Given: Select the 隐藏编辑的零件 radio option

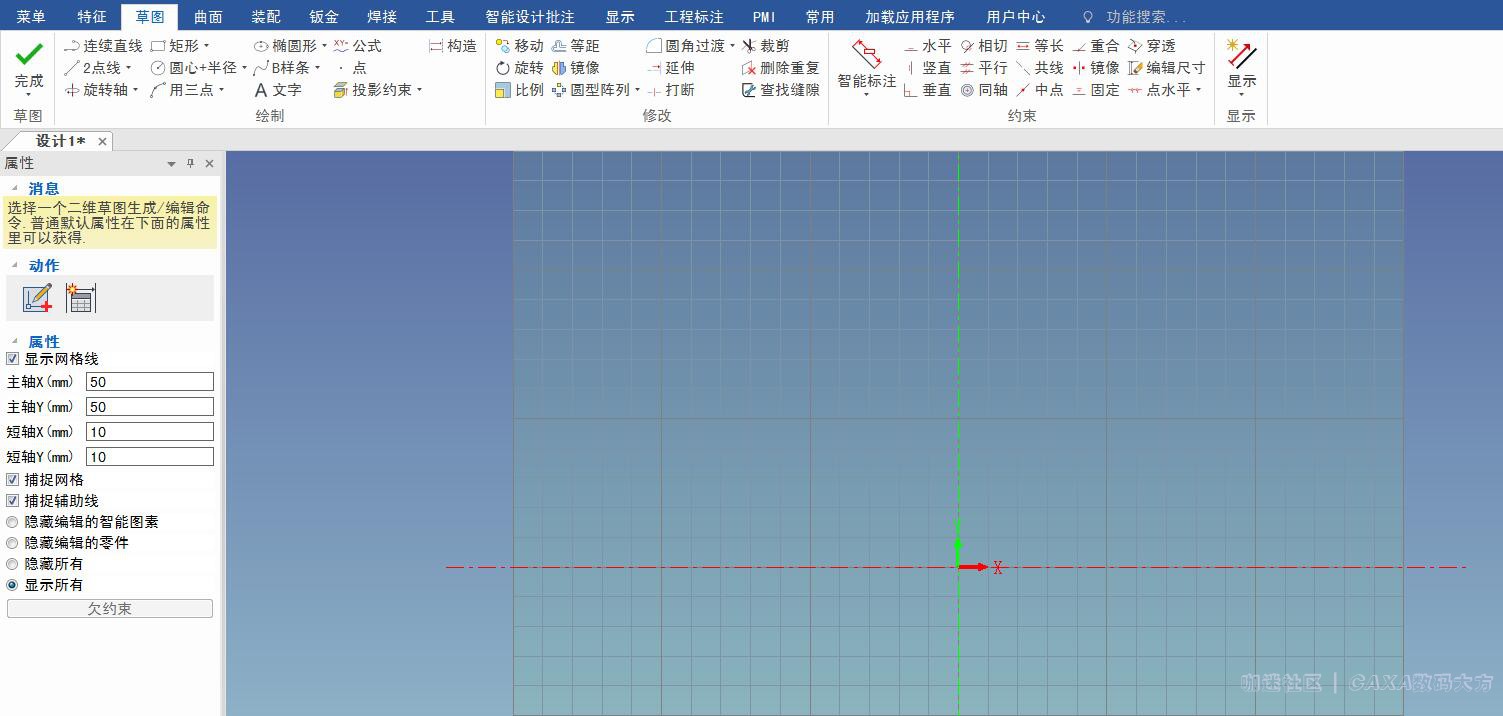Looking at the screenshot, I should click(x=13, y=543).
